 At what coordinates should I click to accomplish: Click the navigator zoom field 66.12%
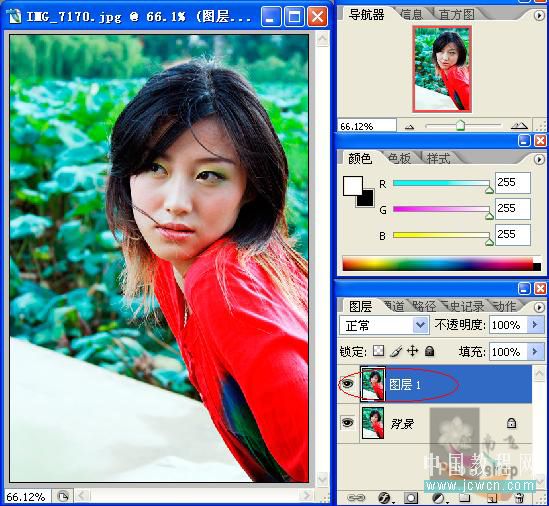tap(367, 126)
